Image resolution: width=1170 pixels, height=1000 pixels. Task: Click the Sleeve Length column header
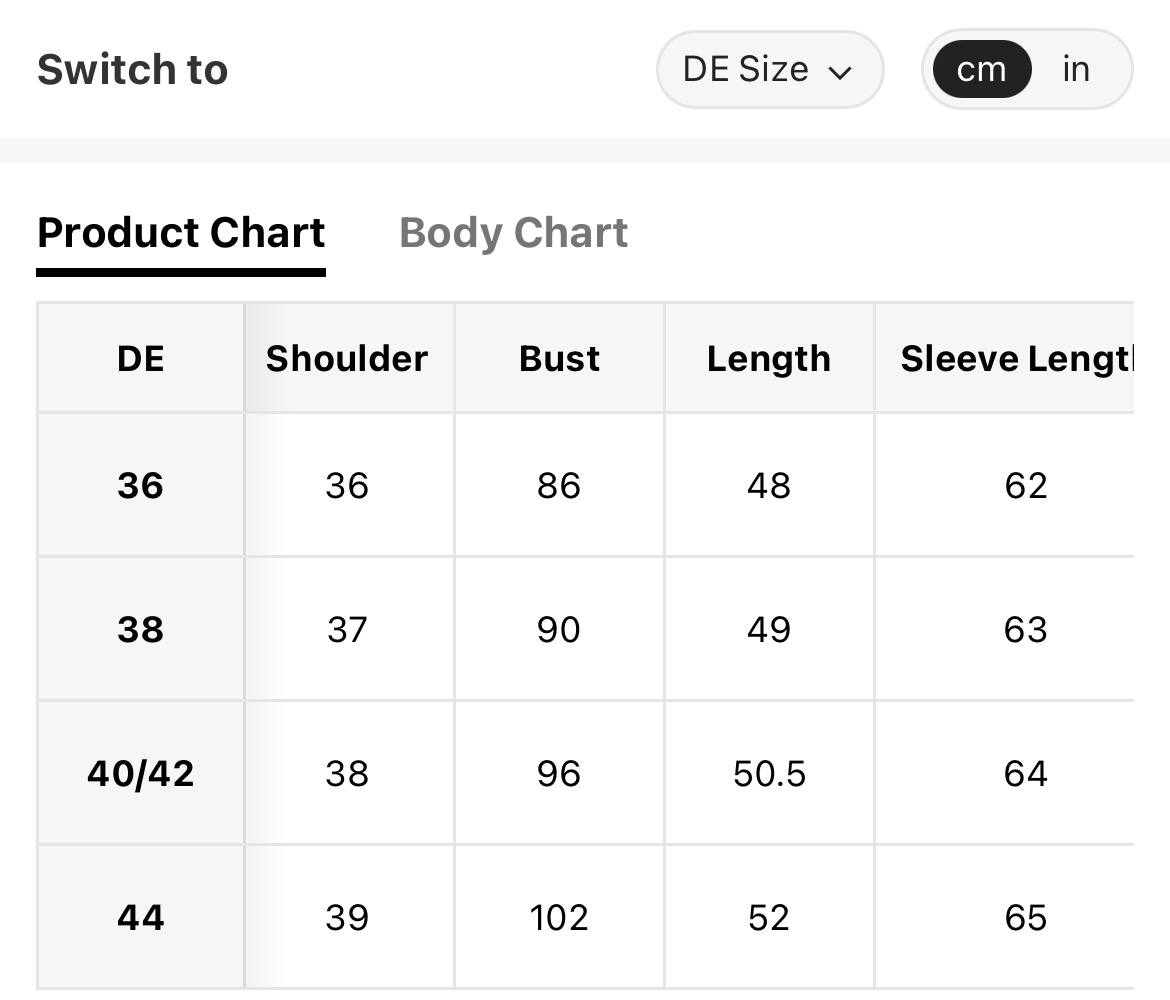[1005, 358]
